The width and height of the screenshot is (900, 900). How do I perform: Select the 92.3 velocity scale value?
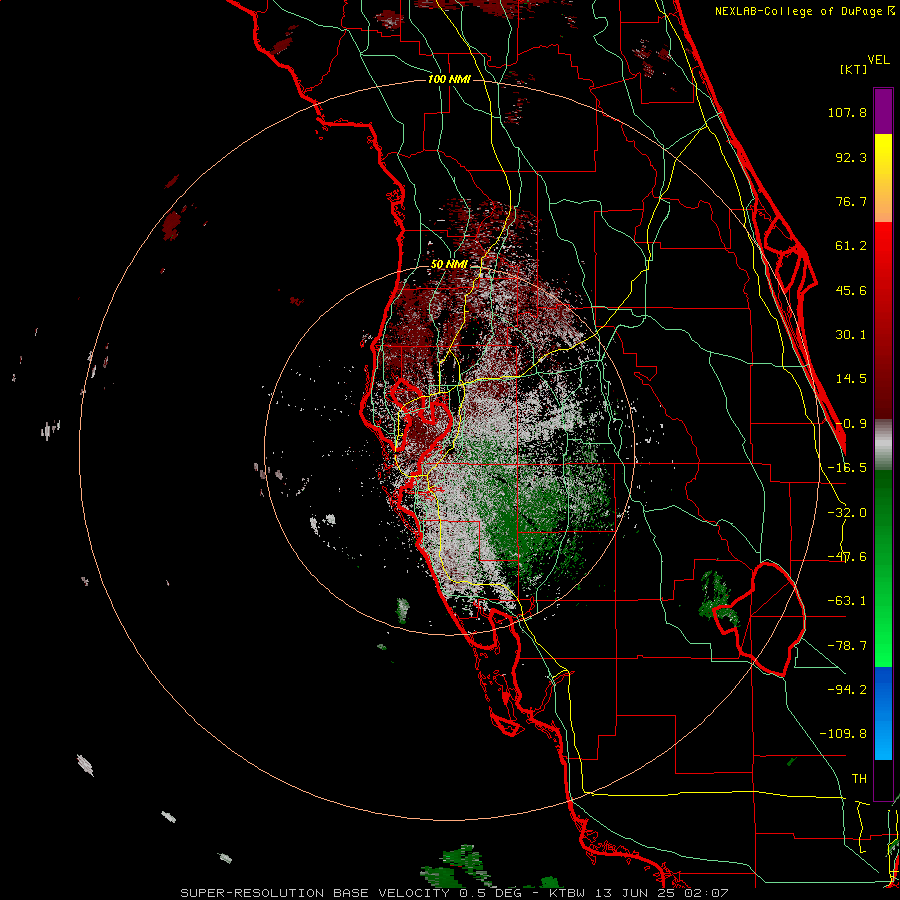pyautogui.click(x=851, y=157)
